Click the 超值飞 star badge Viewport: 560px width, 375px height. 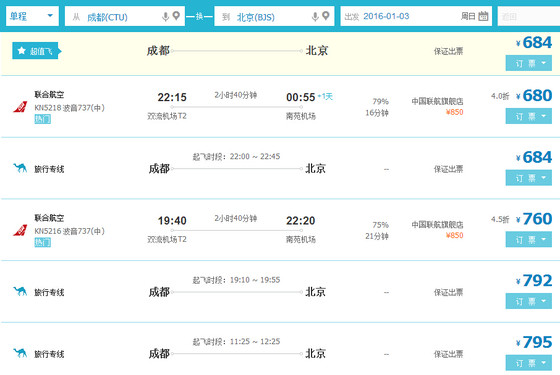36,51
